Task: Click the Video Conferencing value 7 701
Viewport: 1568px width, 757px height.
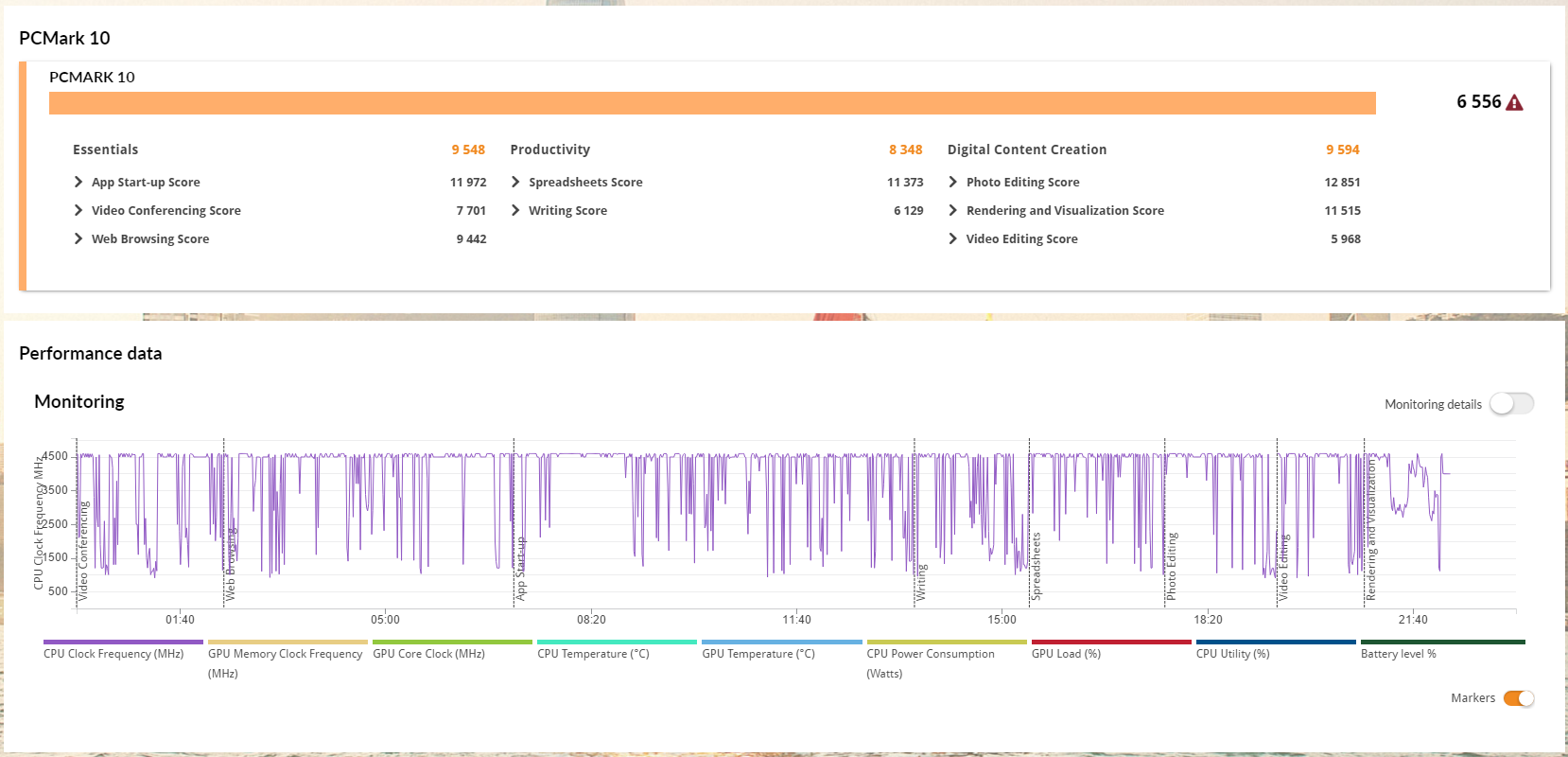Action: 471,210
